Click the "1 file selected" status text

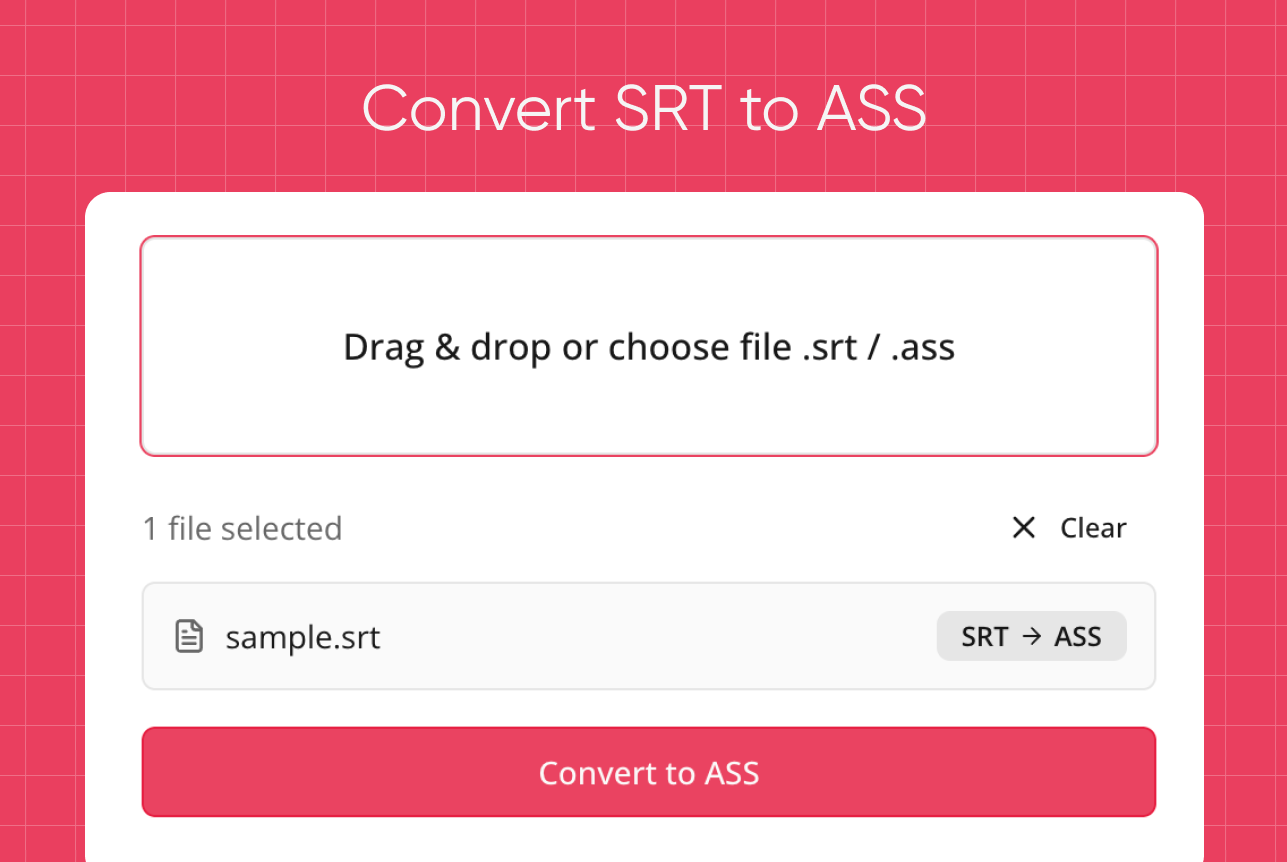click(x=242, y=528)
